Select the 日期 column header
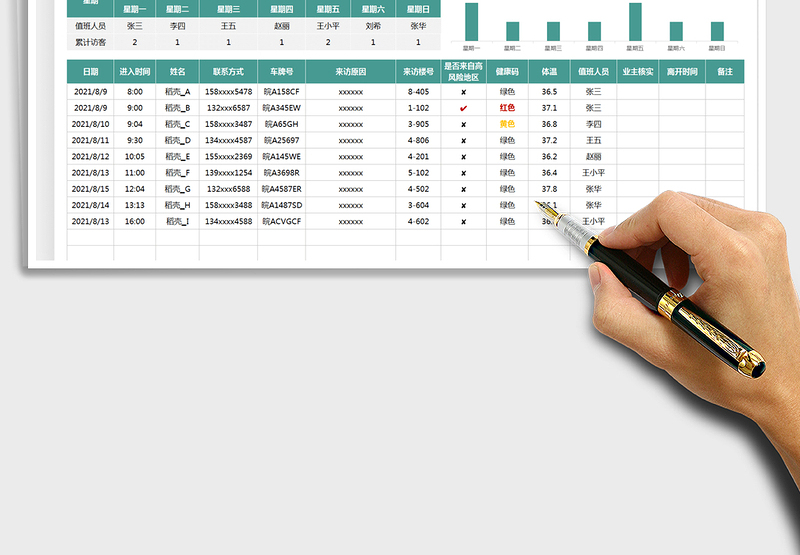The width and height of the screenshot is (800, 555). (x=90, y=72)
